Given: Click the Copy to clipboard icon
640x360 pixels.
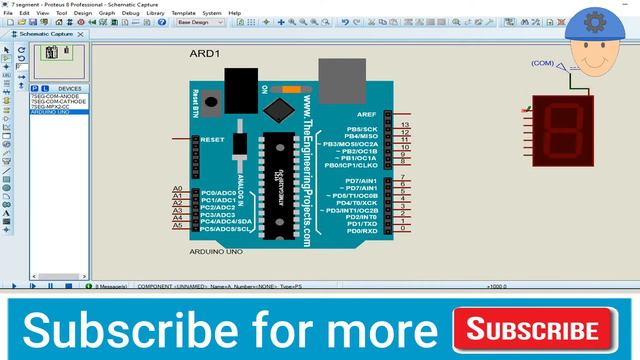Looking at the screenshot, I should tap(382, 22).
